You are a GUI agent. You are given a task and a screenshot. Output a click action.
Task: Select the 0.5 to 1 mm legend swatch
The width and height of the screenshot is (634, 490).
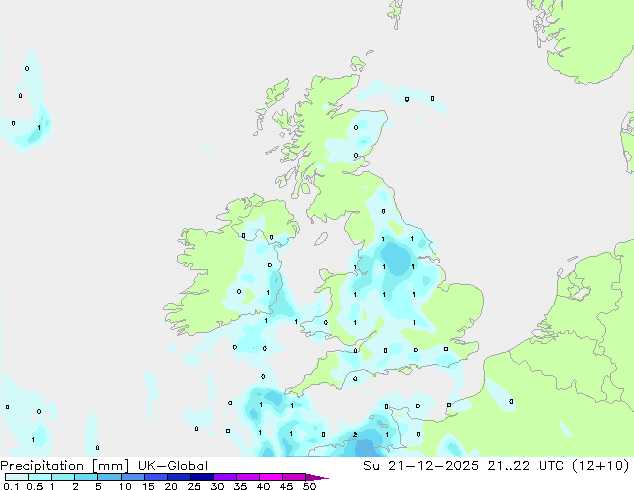click(x=40, y=477)
